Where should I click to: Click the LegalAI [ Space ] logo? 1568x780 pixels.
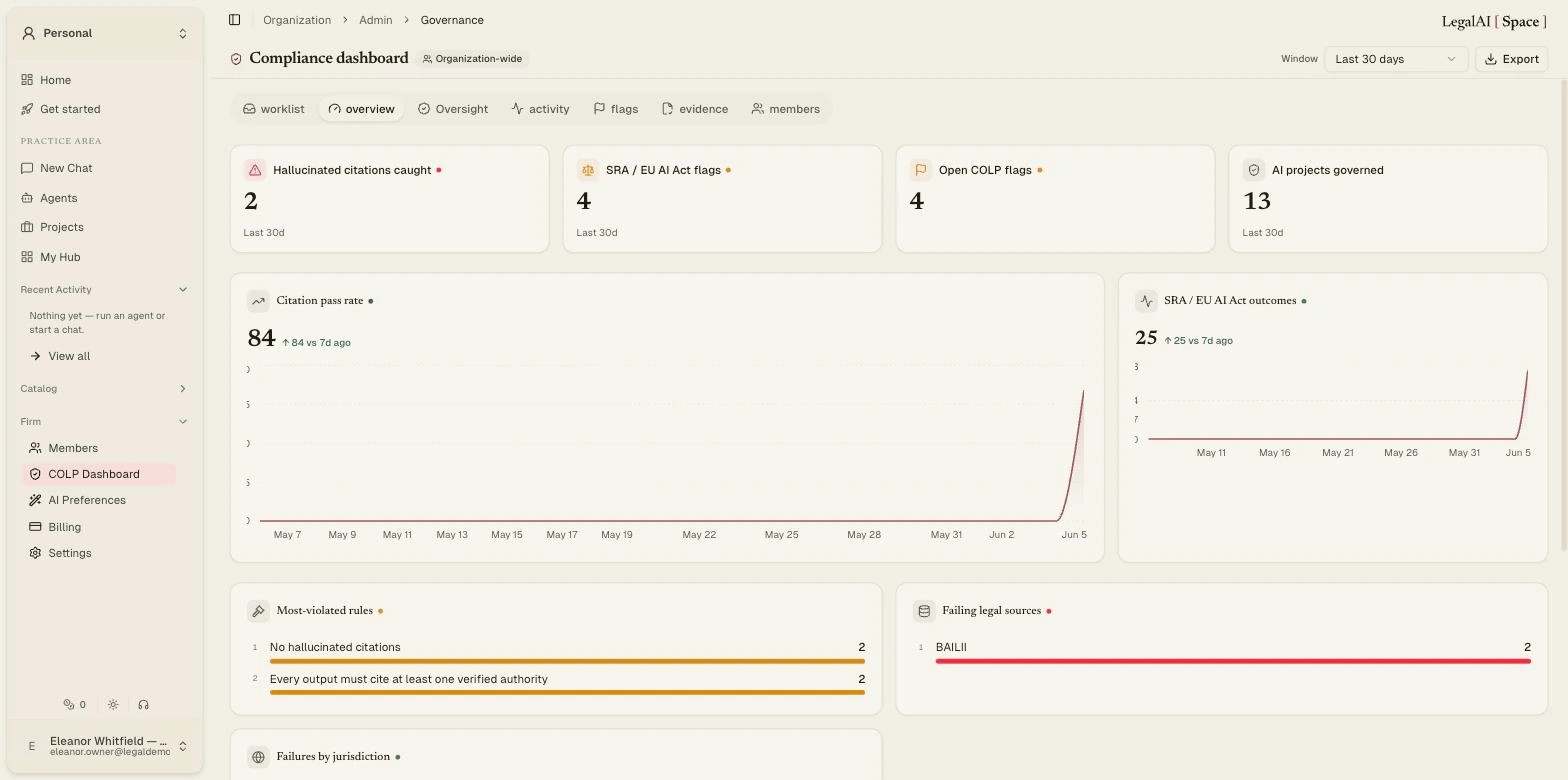coord(1494,21)
